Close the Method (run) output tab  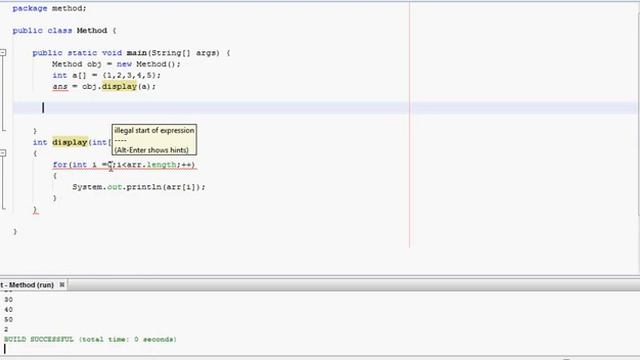click(x=62, y=285)
